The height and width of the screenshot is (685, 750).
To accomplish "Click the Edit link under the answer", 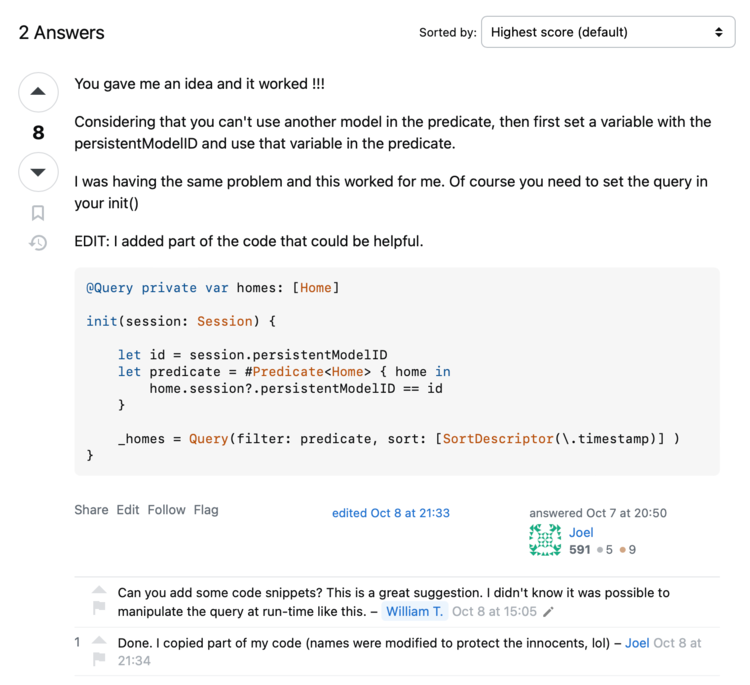I will [128, 510].
